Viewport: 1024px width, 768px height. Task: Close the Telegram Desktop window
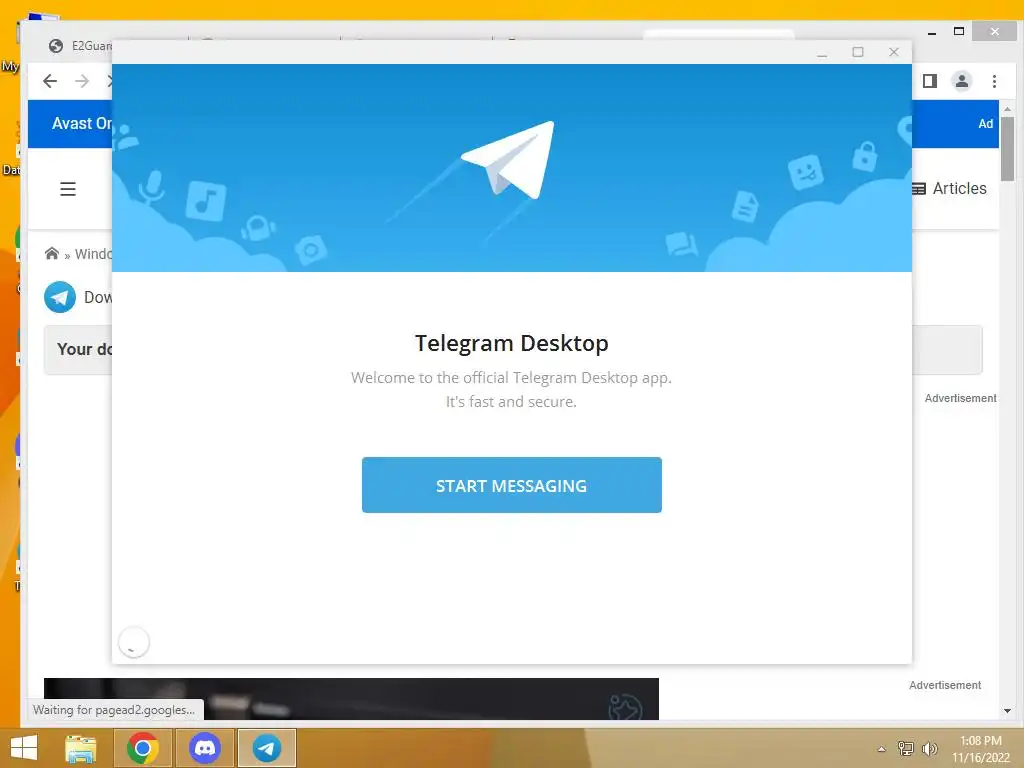894,52
